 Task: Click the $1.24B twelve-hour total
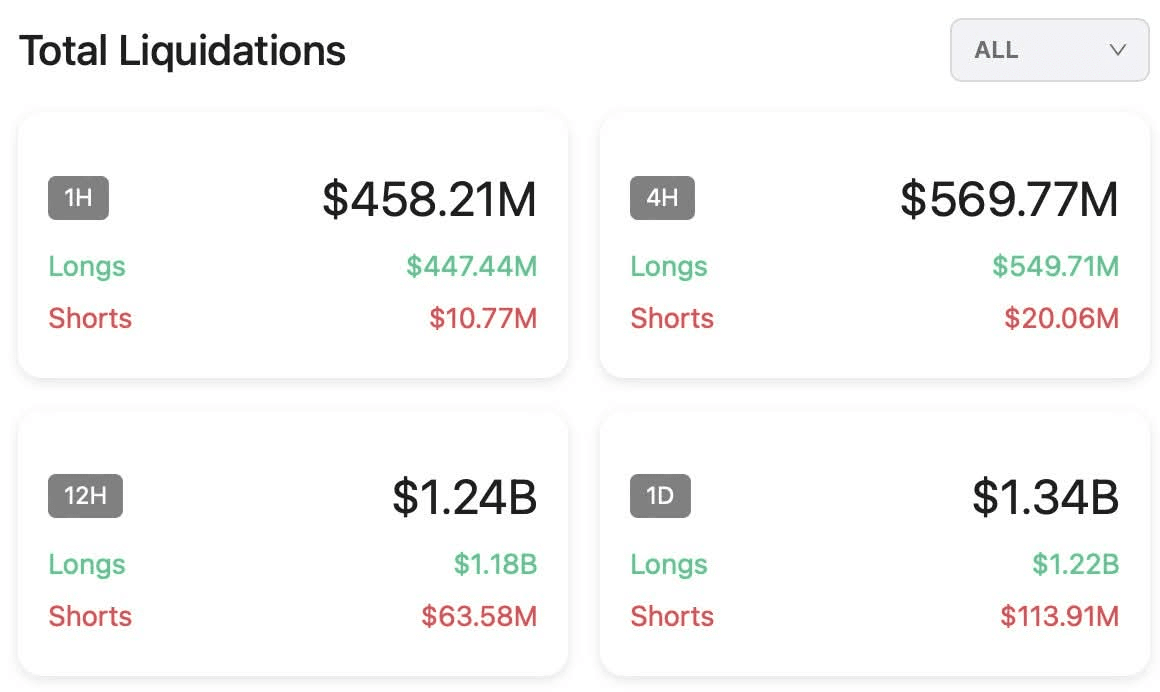(464, 497)
